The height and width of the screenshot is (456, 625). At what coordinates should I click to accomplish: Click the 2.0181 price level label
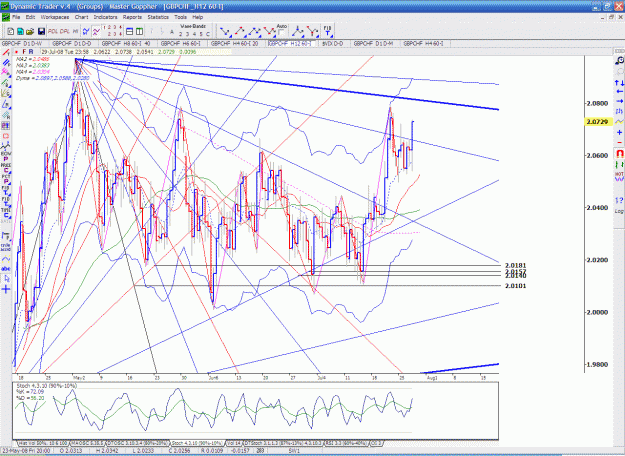click(x=515, y=265)
